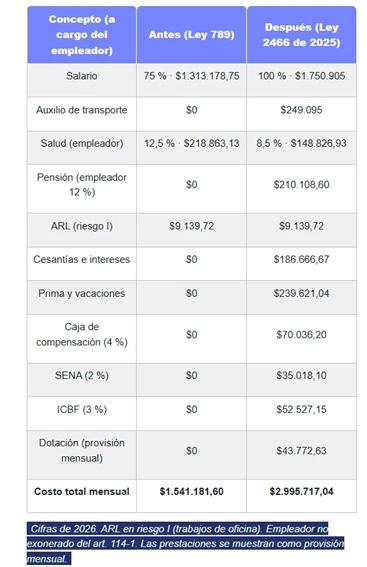This screenshot has height=567, width=367.
Task: Click the 'Caja de compensación (4 %)' cell
Action: pos(82,339)
